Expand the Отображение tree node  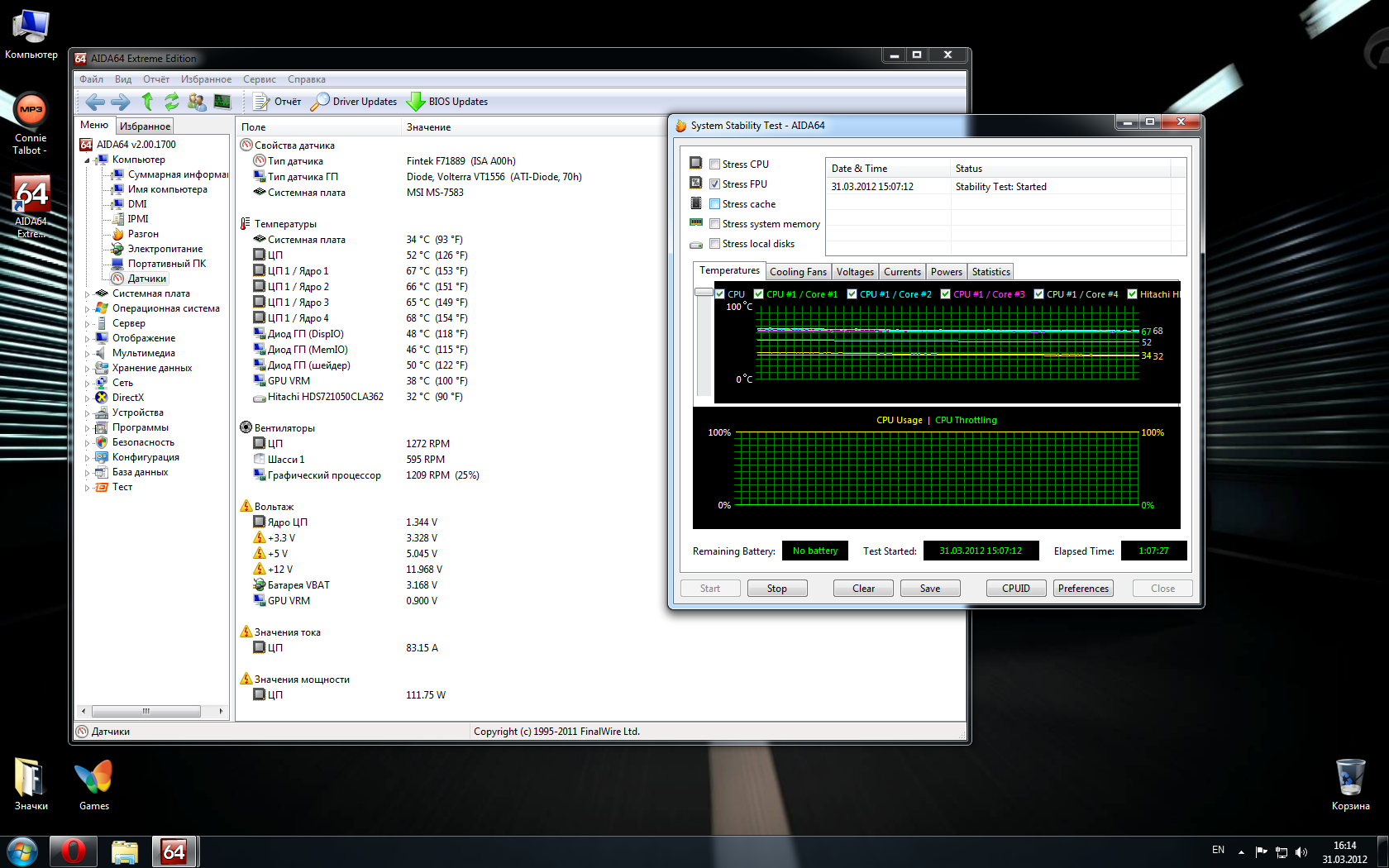[87, 339]
